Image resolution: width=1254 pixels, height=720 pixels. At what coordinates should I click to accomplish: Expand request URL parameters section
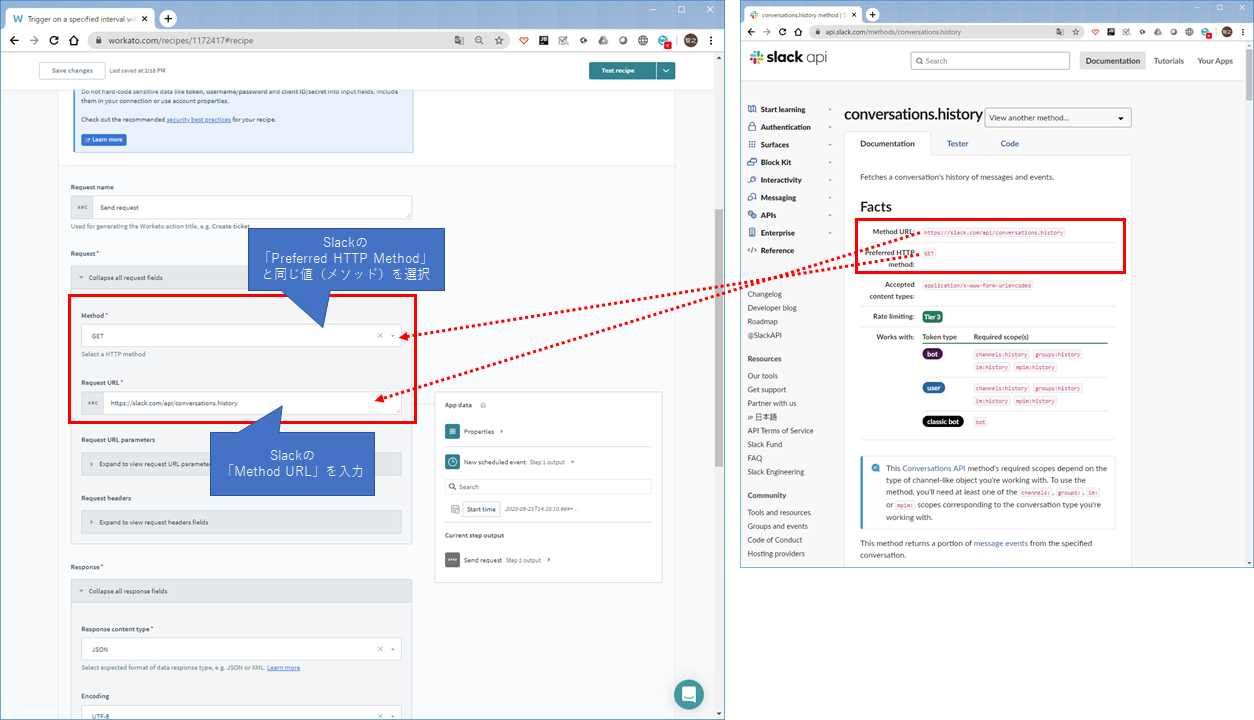(241, 464)
